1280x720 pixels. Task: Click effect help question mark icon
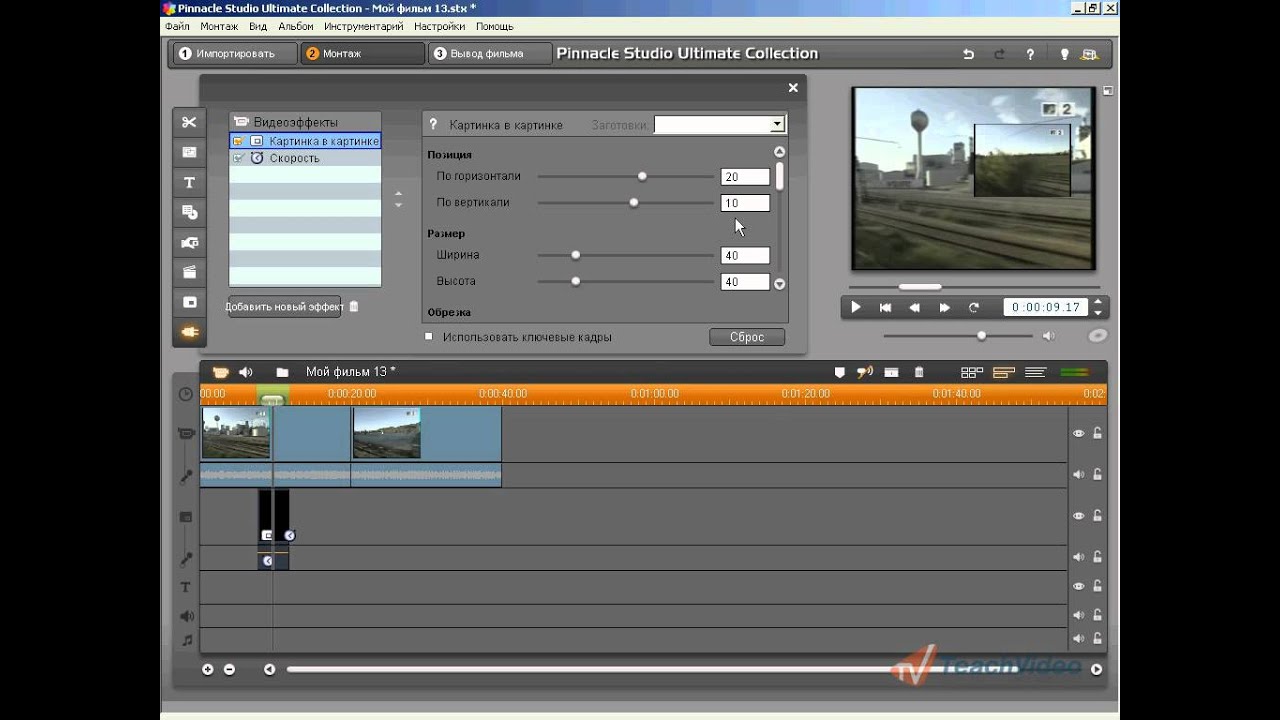434,125
